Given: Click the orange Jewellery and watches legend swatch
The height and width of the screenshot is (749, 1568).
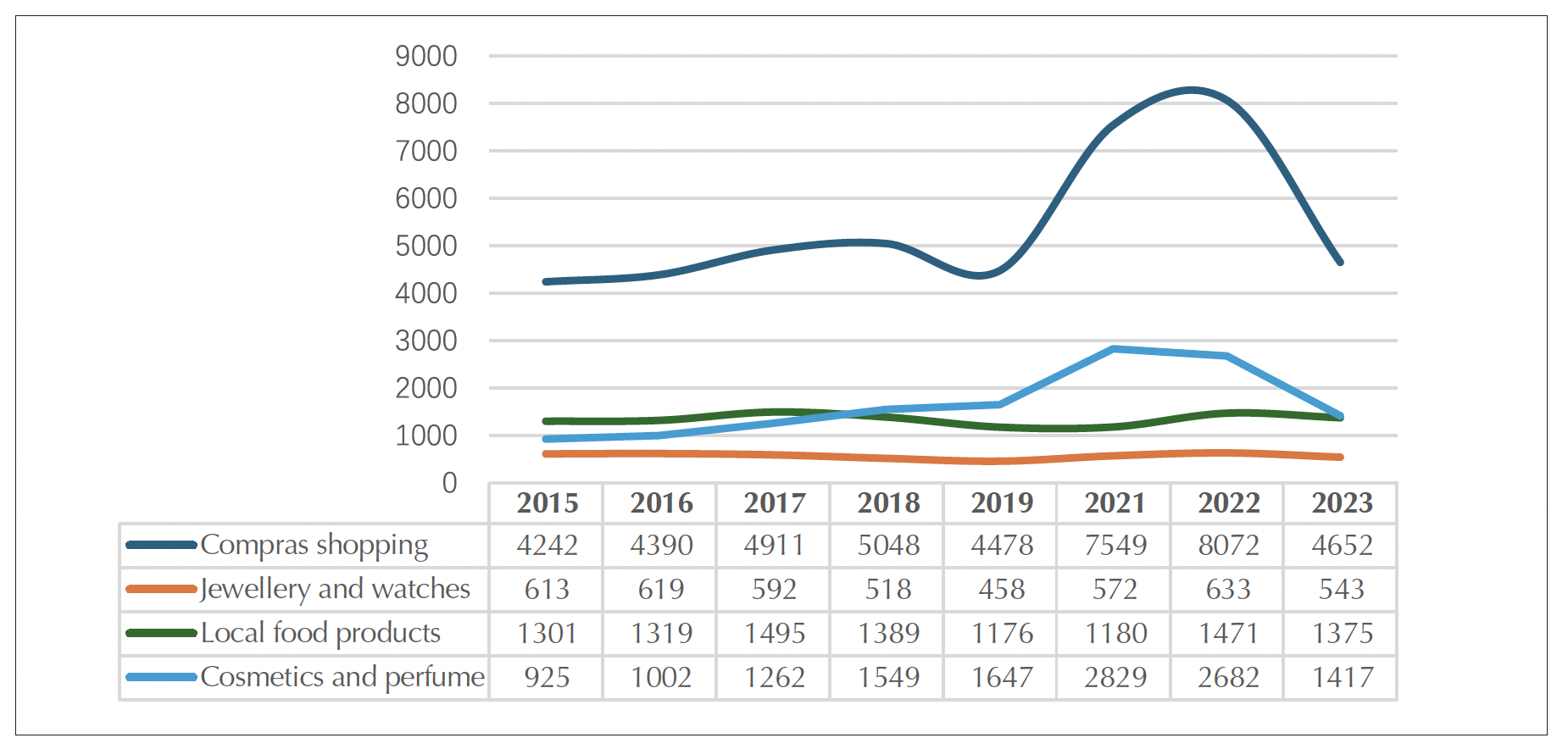Looking at the screenshot, I should tap(161, 589).
